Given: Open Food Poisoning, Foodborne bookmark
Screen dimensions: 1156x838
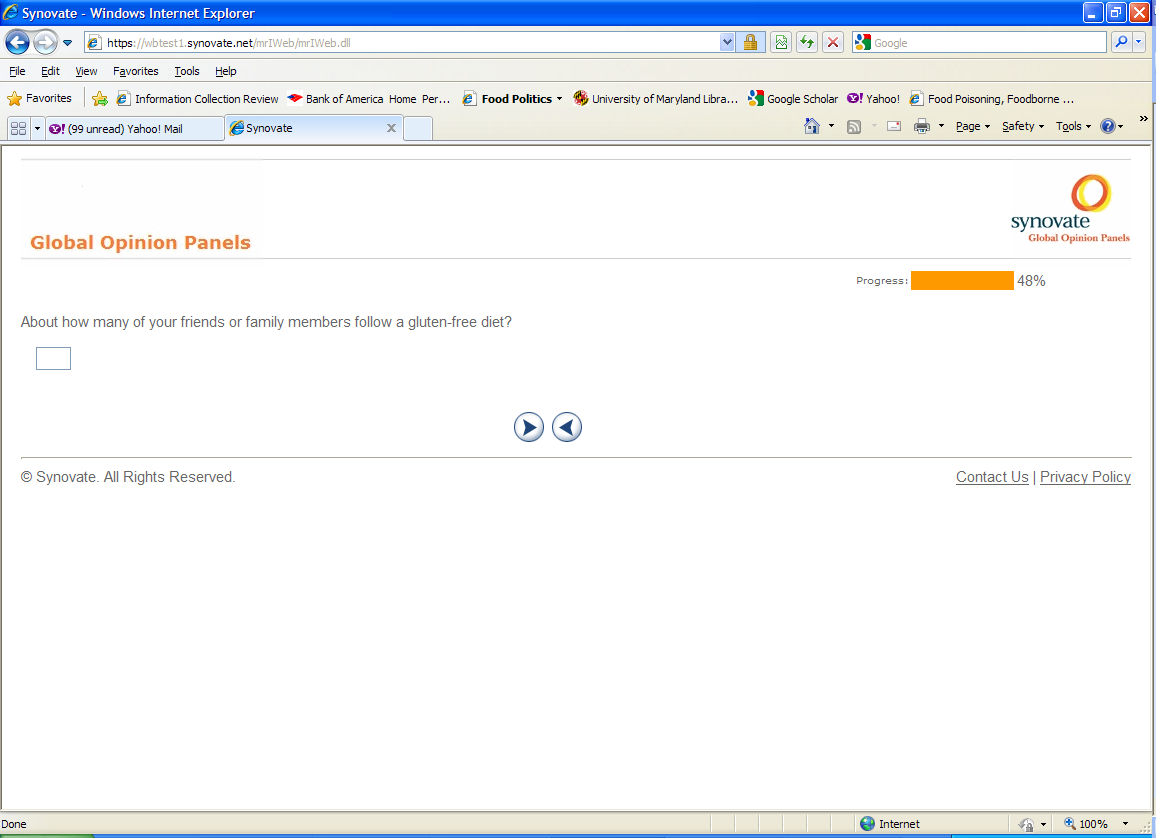Looking at the screenshot, I should point(992,99).
